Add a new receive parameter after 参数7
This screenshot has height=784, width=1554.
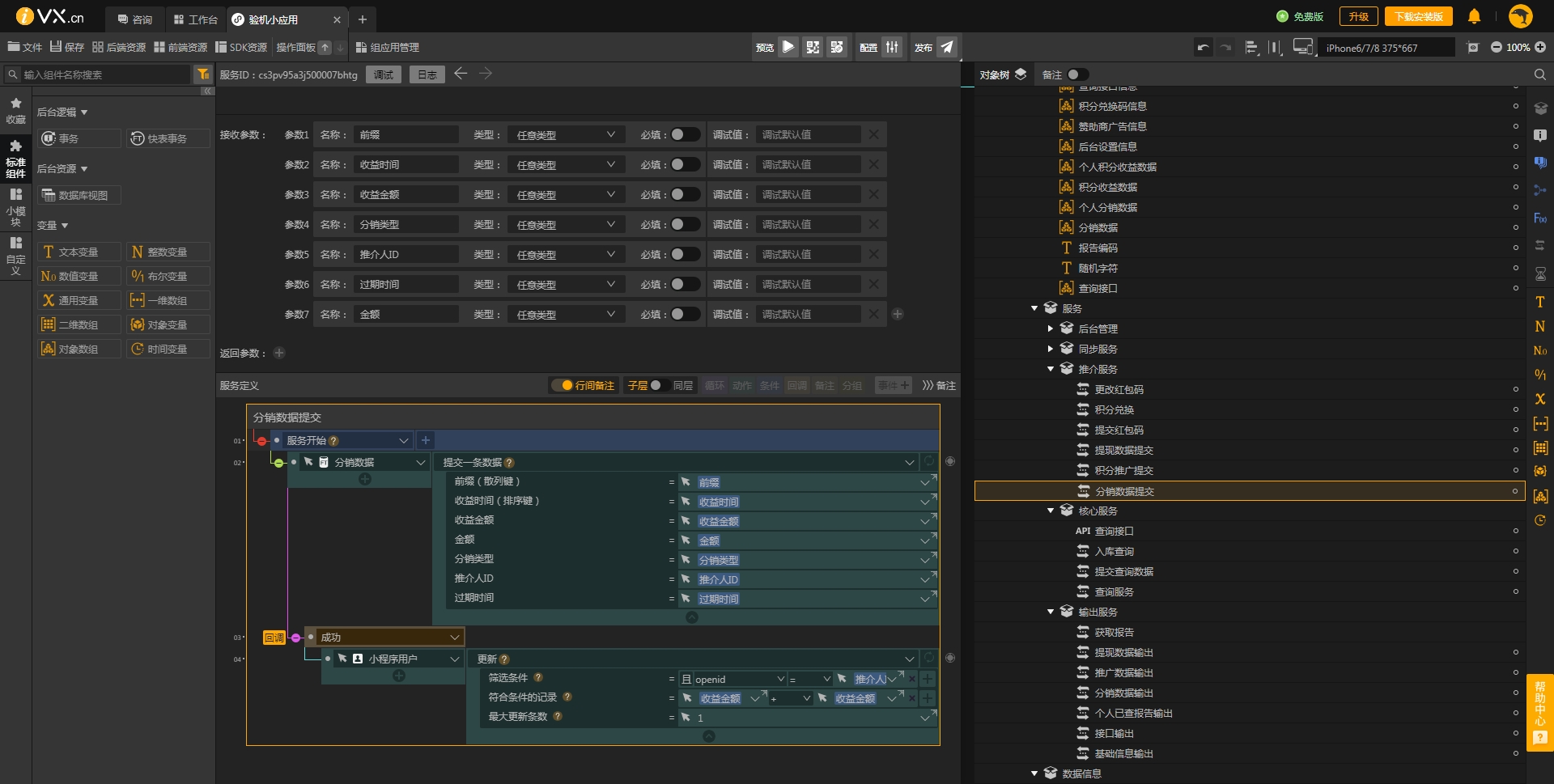(898, 314)
